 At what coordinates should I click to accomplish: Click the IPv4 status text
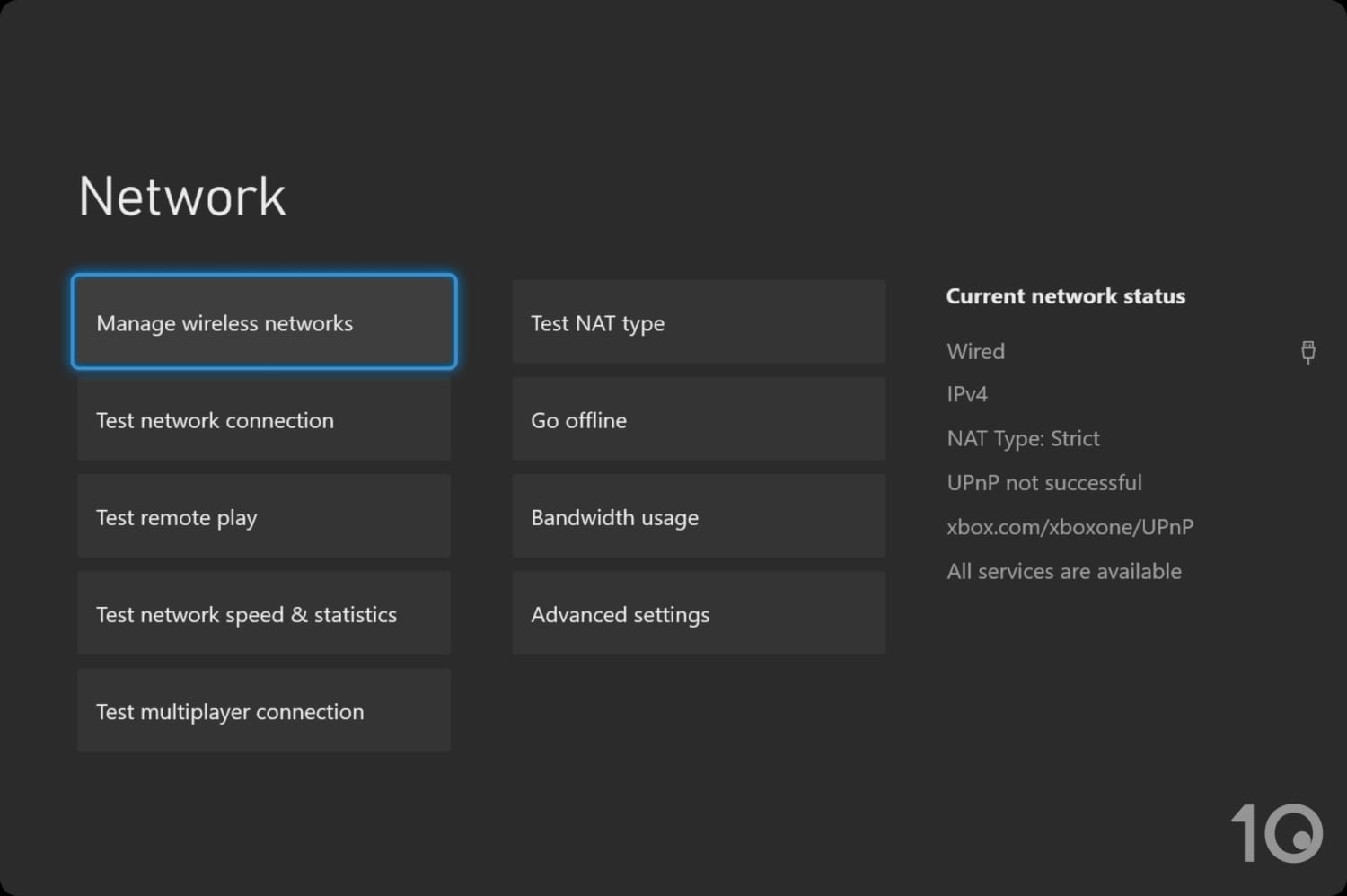pyautogui.click(x=967, y=394)
